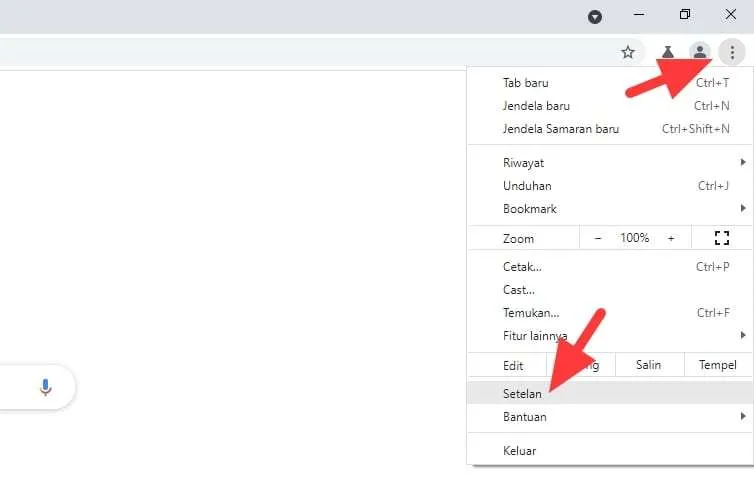Open Setelan from the menu
Screen dimensions: 754x494
(x=610, y=393)
